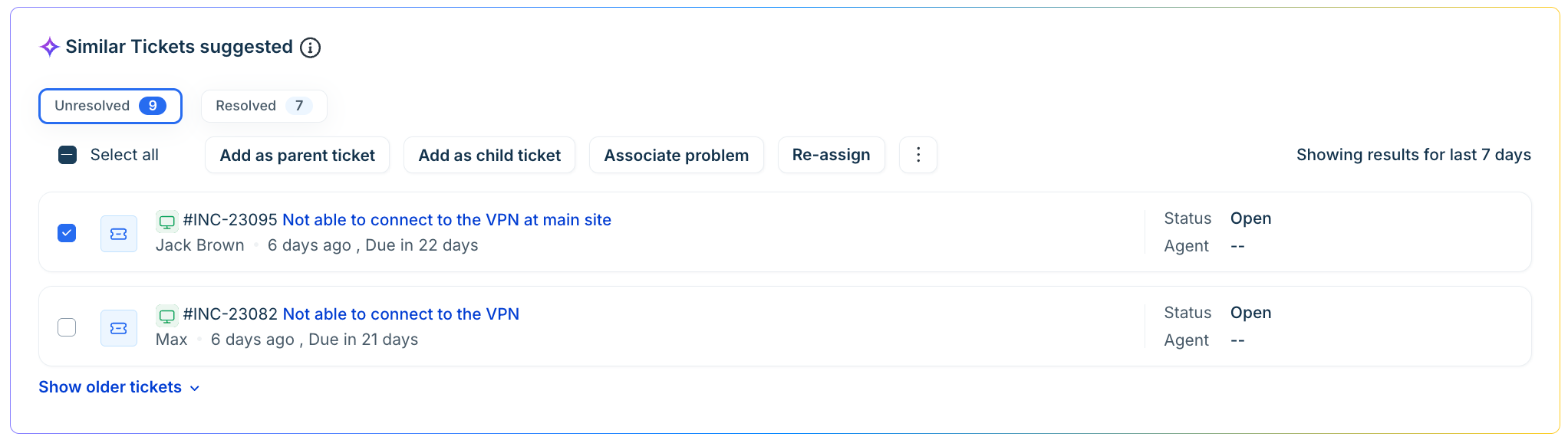
Task: Click ticket type icon for INC-23082
Action: coord(119,328)
